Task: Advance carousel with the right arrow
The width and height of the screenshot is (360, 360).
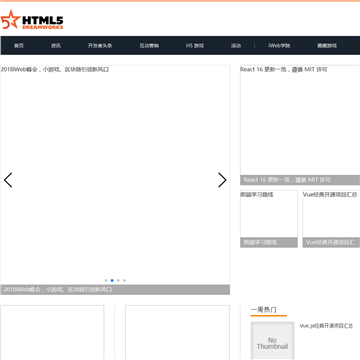Action: [x=222, y=180]
